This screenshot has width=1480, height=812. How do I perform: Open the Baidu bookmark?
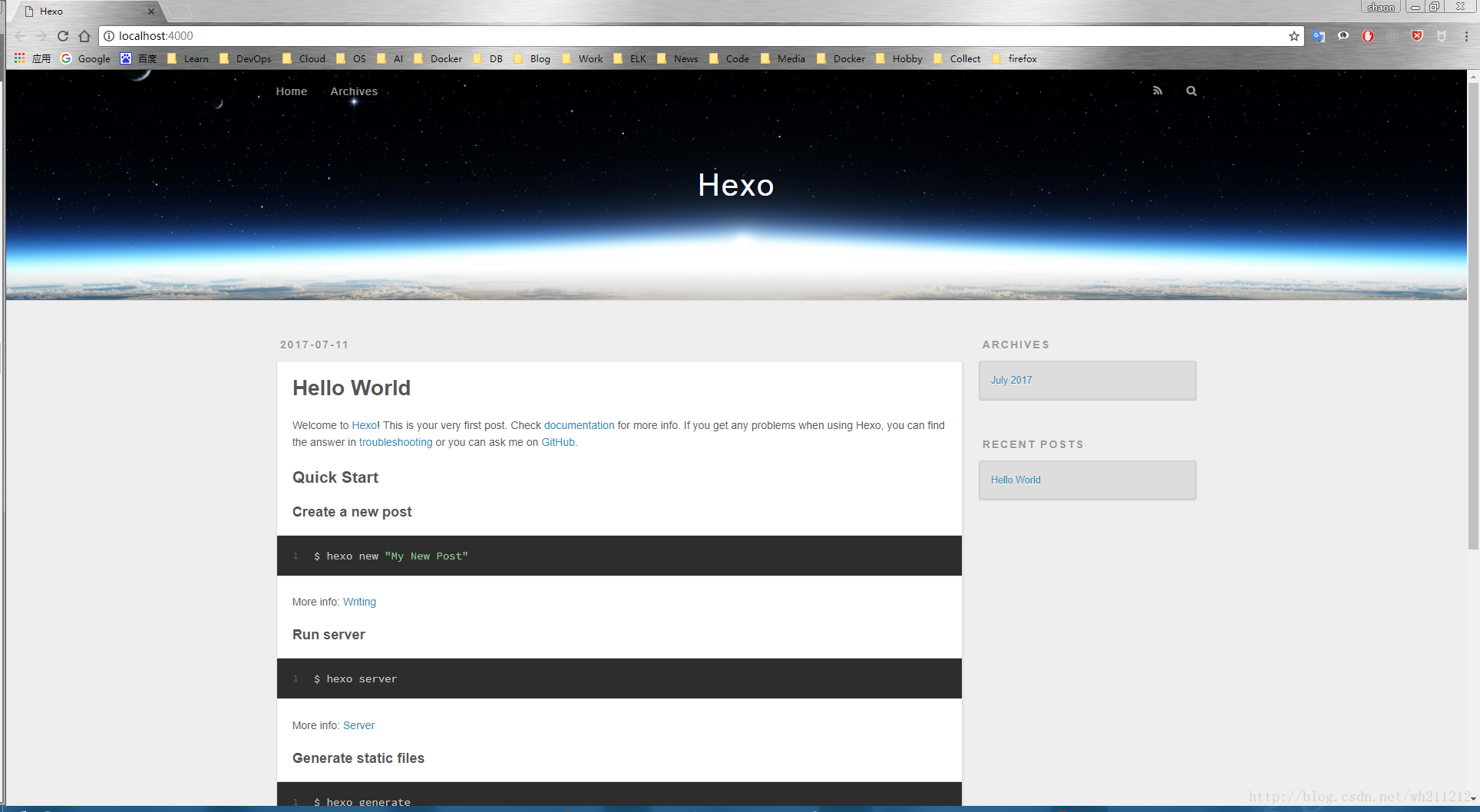point(138,58)
